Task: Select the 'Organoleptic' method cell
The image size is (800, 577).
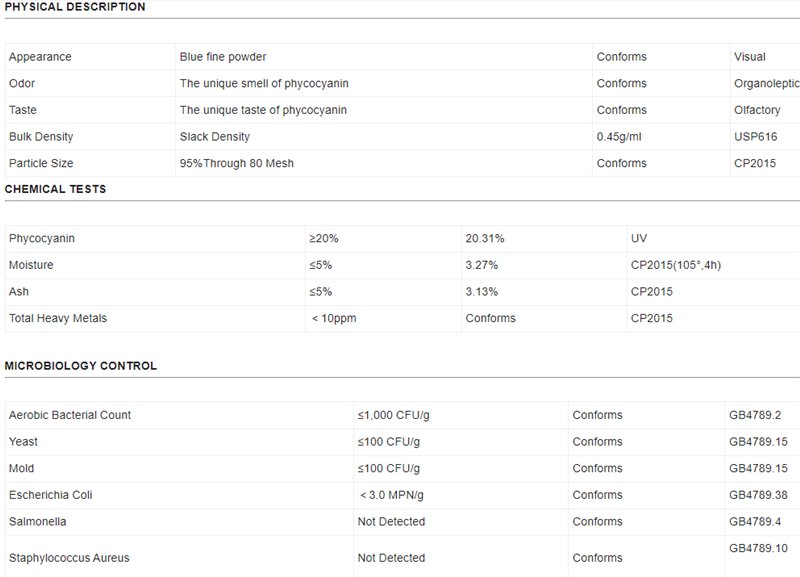Action: 766,84
